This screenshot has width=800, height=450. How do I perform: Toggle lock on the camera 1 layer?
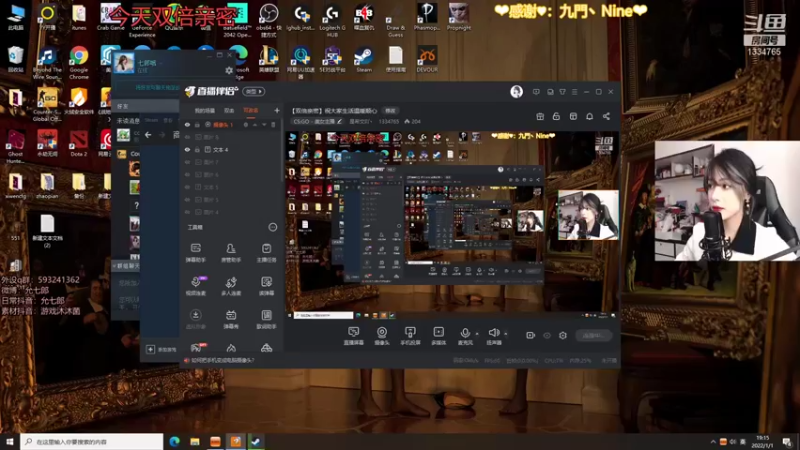coord(197,124)
